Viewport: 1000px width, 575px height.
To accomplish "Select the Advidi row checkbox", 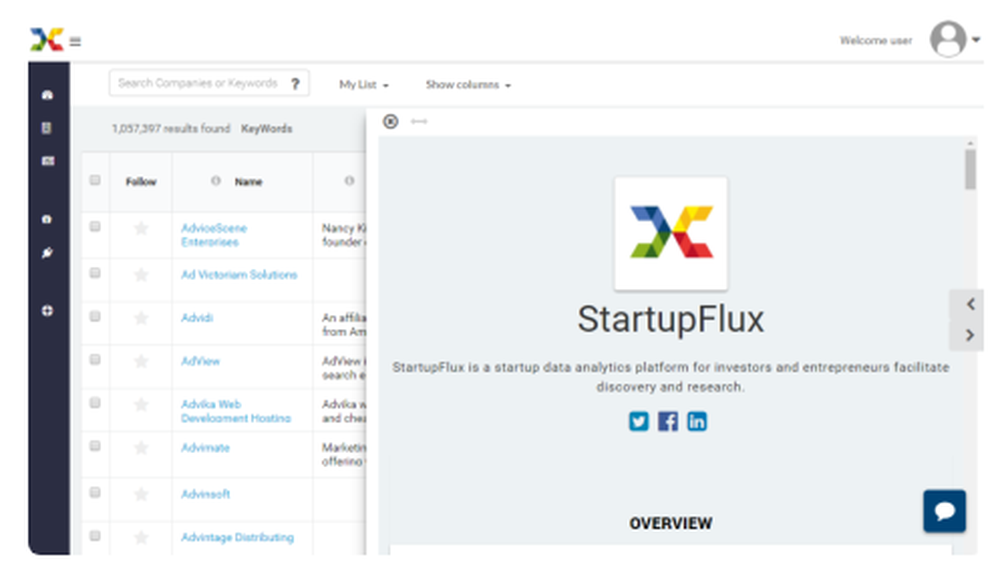I will point(95,317).
